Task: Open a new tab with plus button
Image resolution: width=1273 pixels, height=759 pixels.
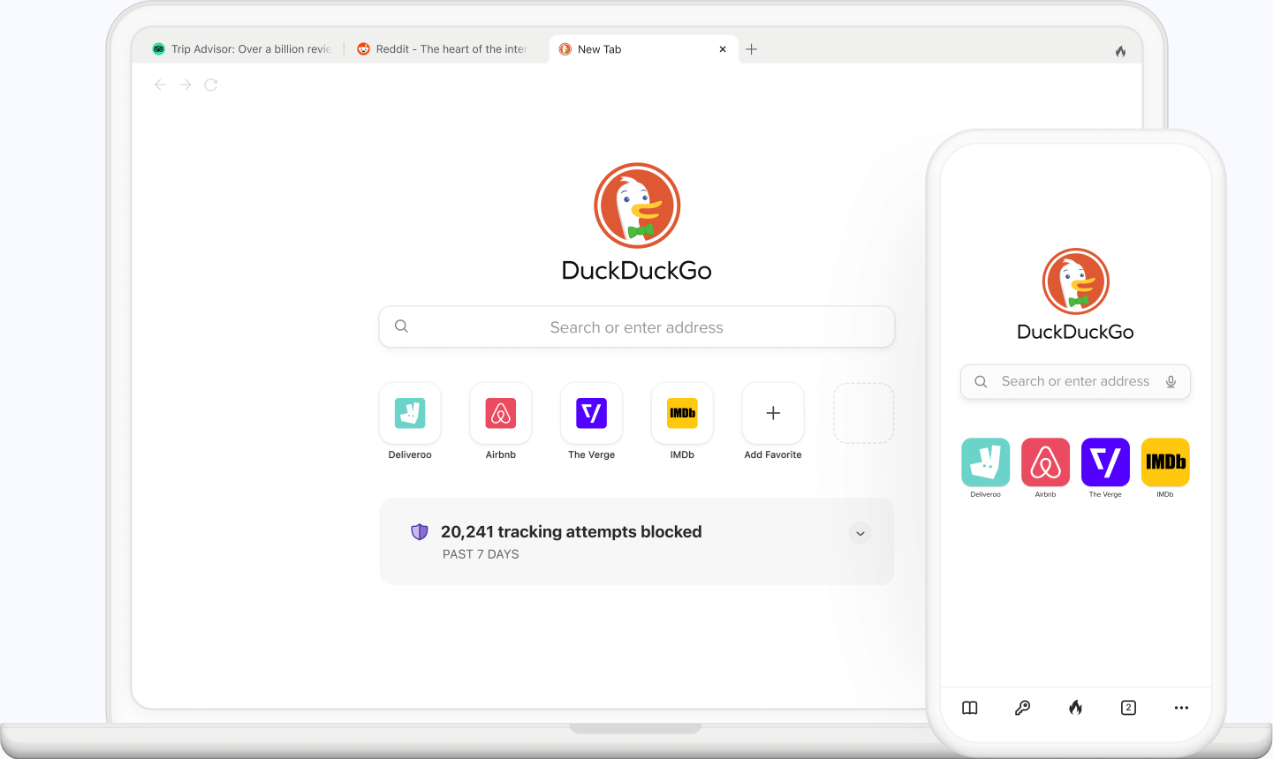Action: (x=751, y=49)
